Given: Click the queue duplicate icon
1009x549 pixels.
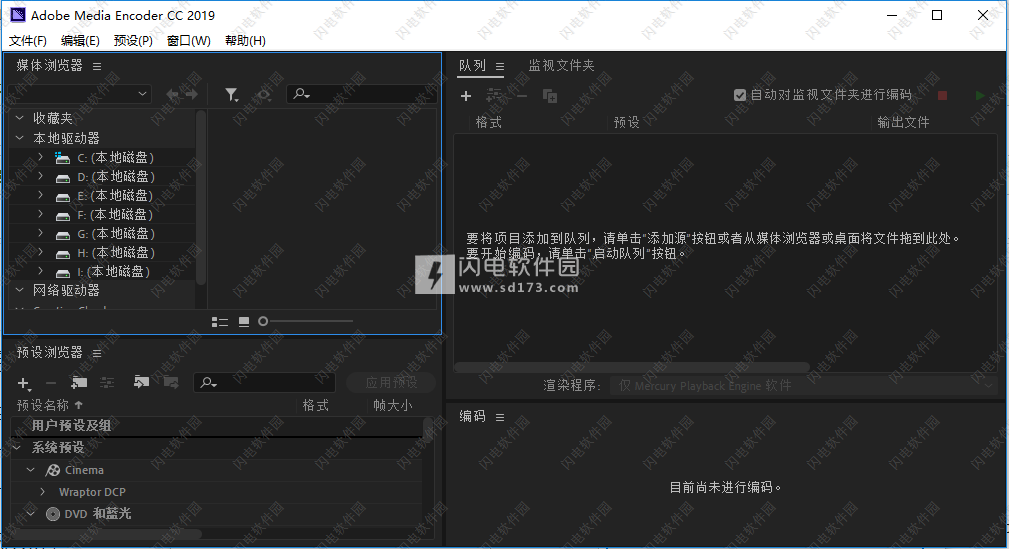Looking at the screenshot, I should (550, 96).
